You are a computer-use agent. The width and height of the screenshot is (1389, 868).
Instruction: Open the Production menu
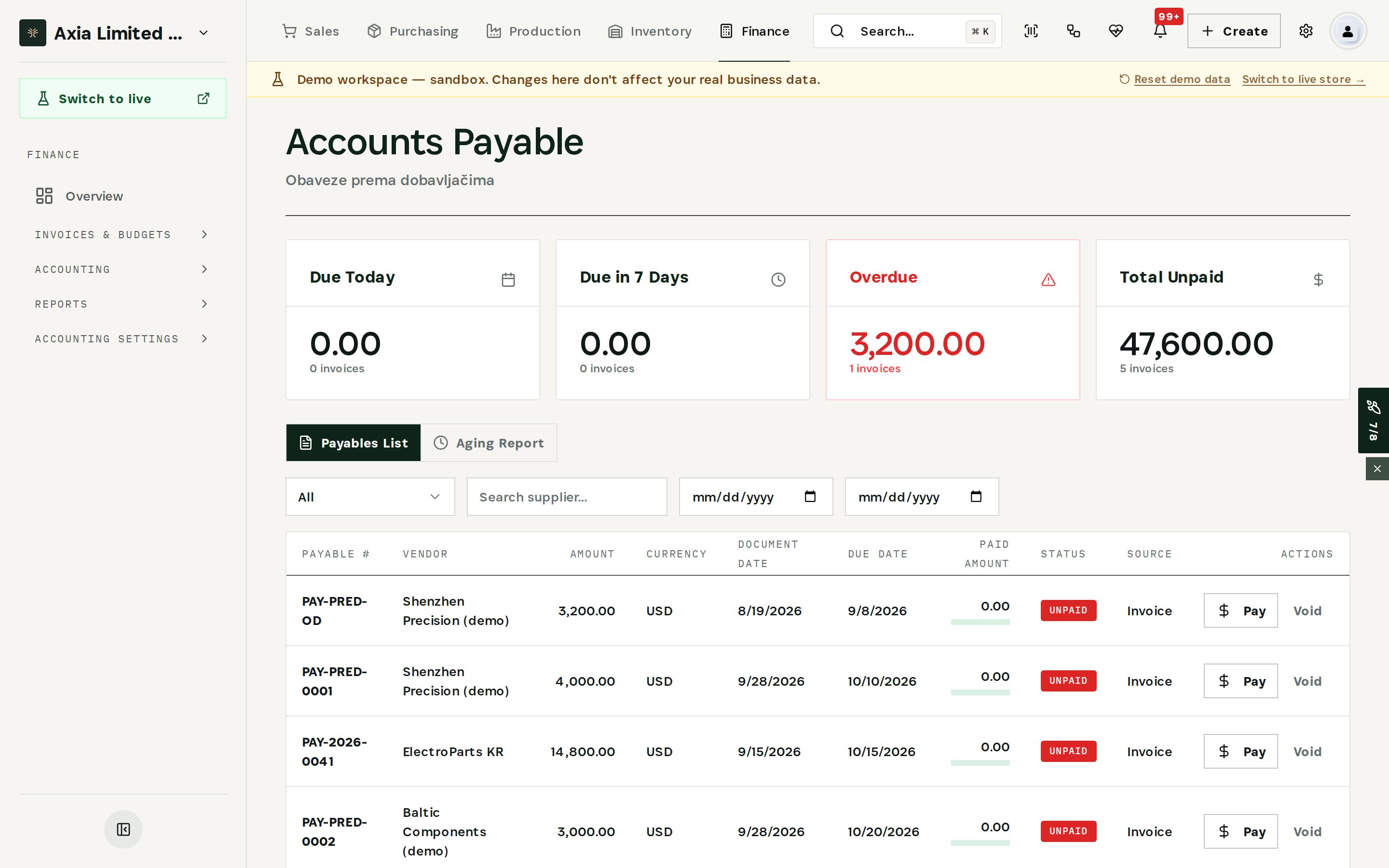[x=533, y=31]
